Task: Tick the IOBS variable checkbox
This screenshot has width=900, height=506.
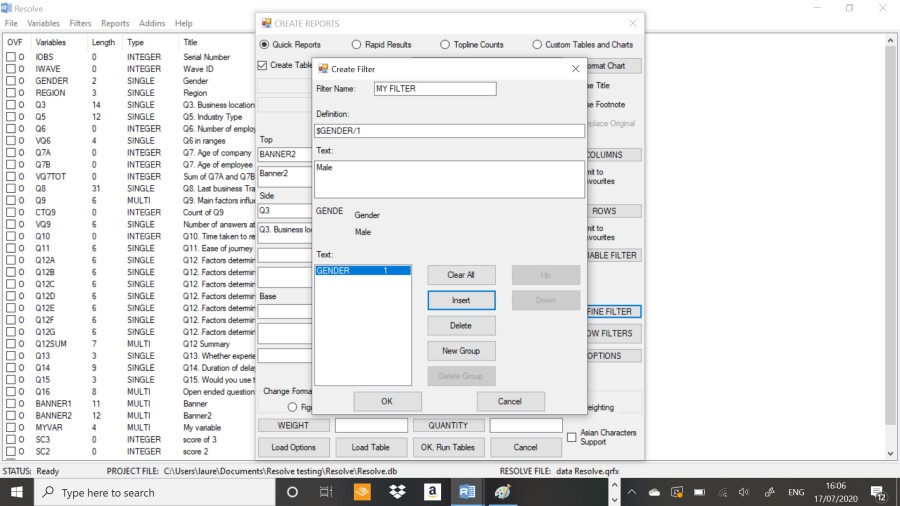Action: tap(11, 57)
